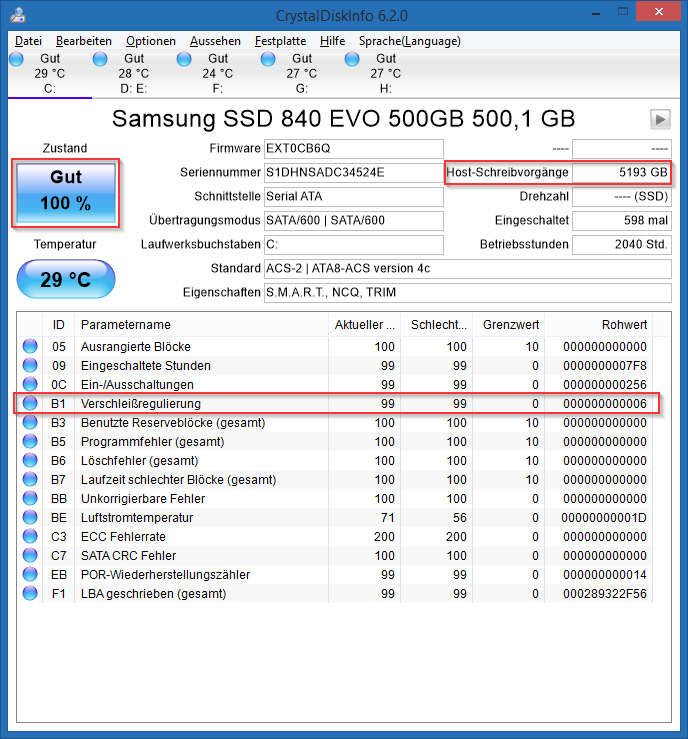Click the Drehzahl value ---- (SSD)
The image size is (688, 739).
[x=622, y=197]
